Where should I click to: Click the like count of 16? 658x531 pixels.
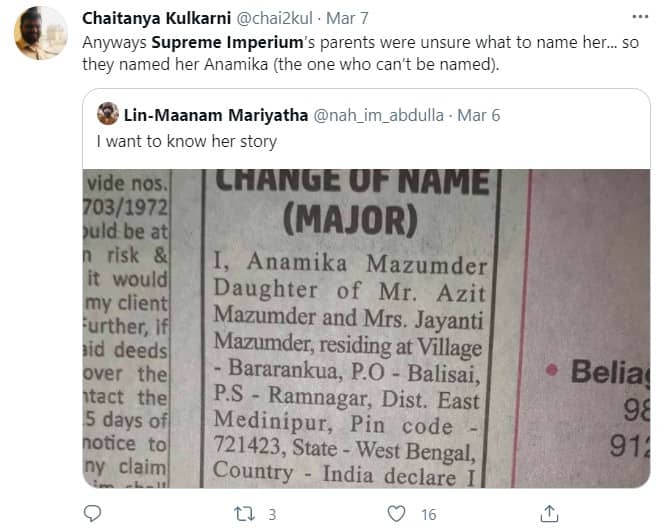pyautogui.click(x=428, y=514)
